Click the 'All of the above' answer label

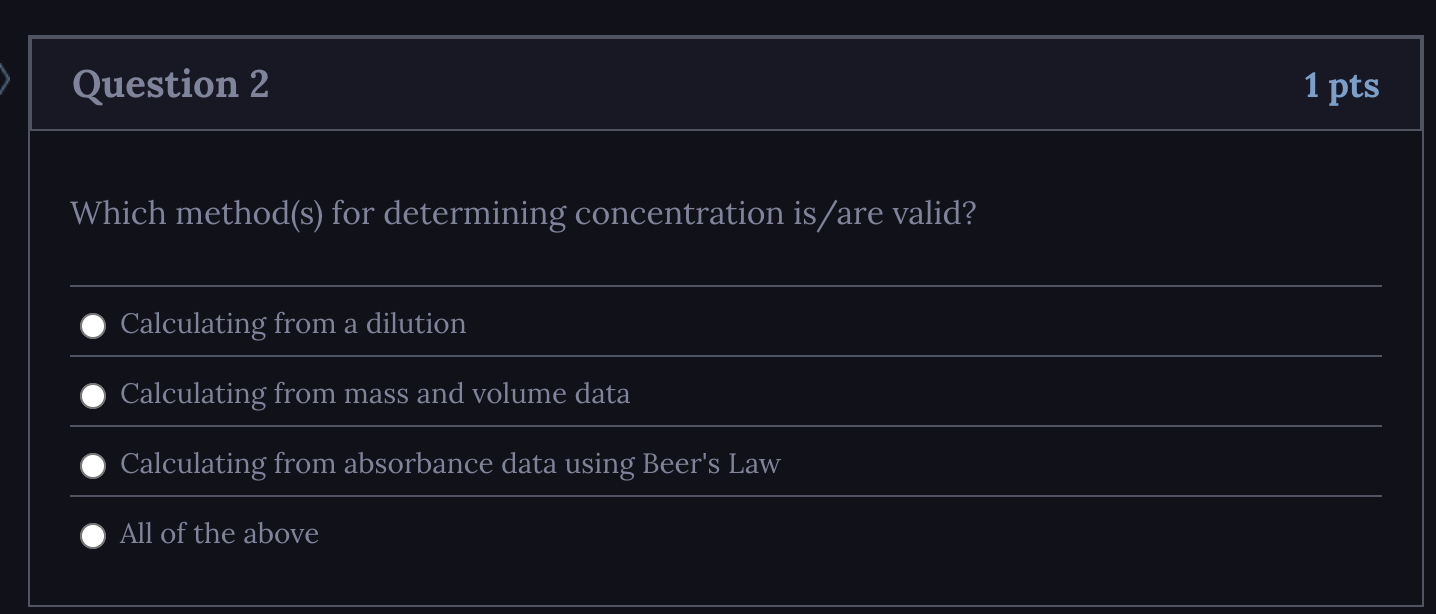click(x=218, y=534)
